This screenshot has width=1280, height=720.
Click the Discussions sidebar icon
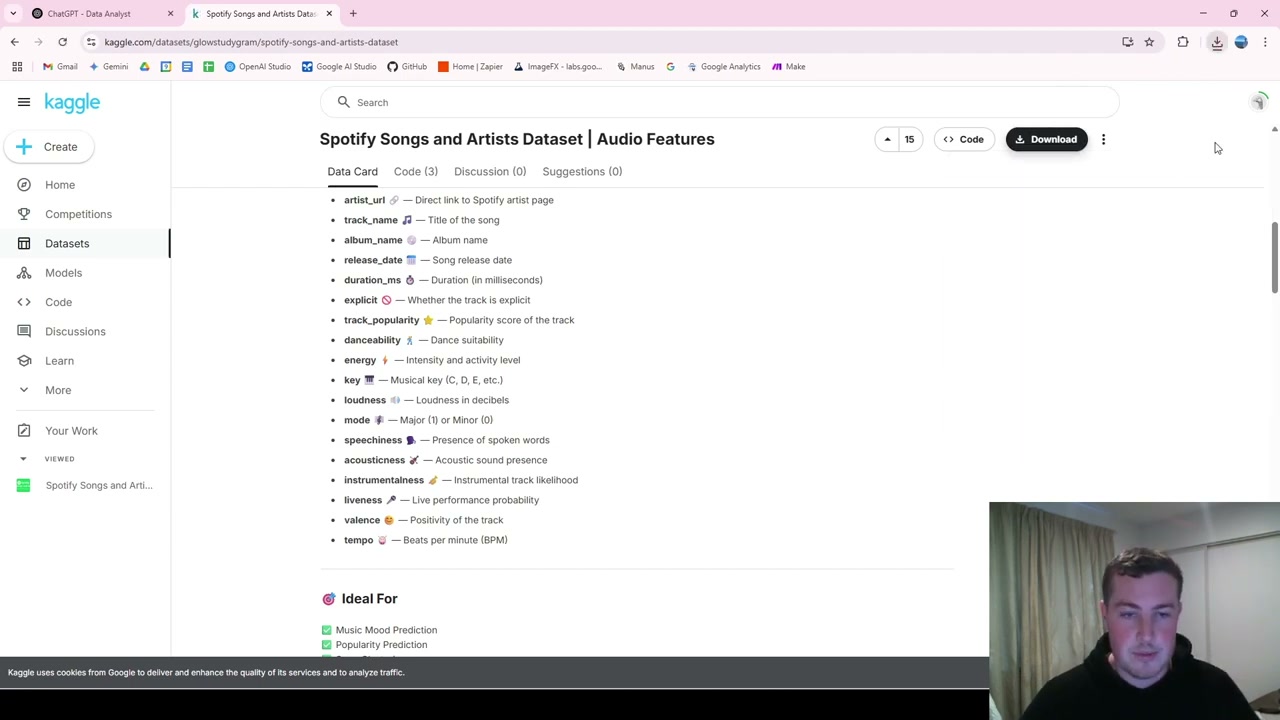pos(24,331)
